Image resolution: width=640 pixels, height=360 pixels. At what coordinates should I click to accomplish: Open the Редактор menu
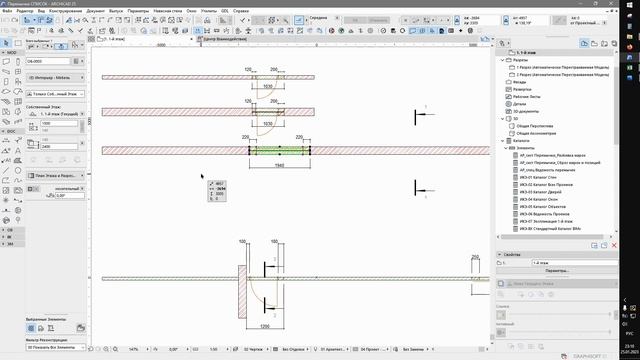pos(25,11)
